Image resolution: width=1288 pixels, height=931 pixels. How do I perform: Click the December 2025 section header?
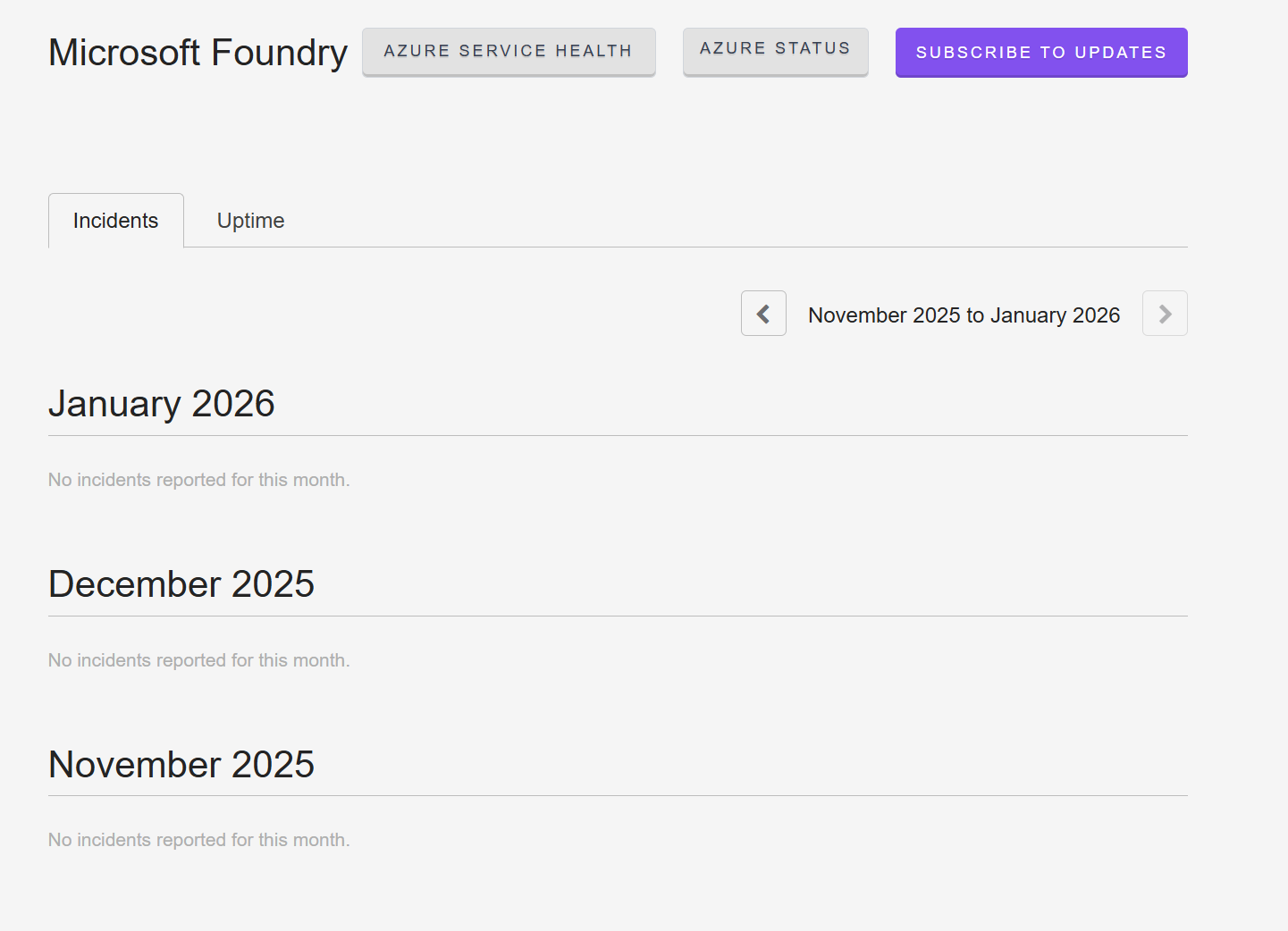(181, 584)
